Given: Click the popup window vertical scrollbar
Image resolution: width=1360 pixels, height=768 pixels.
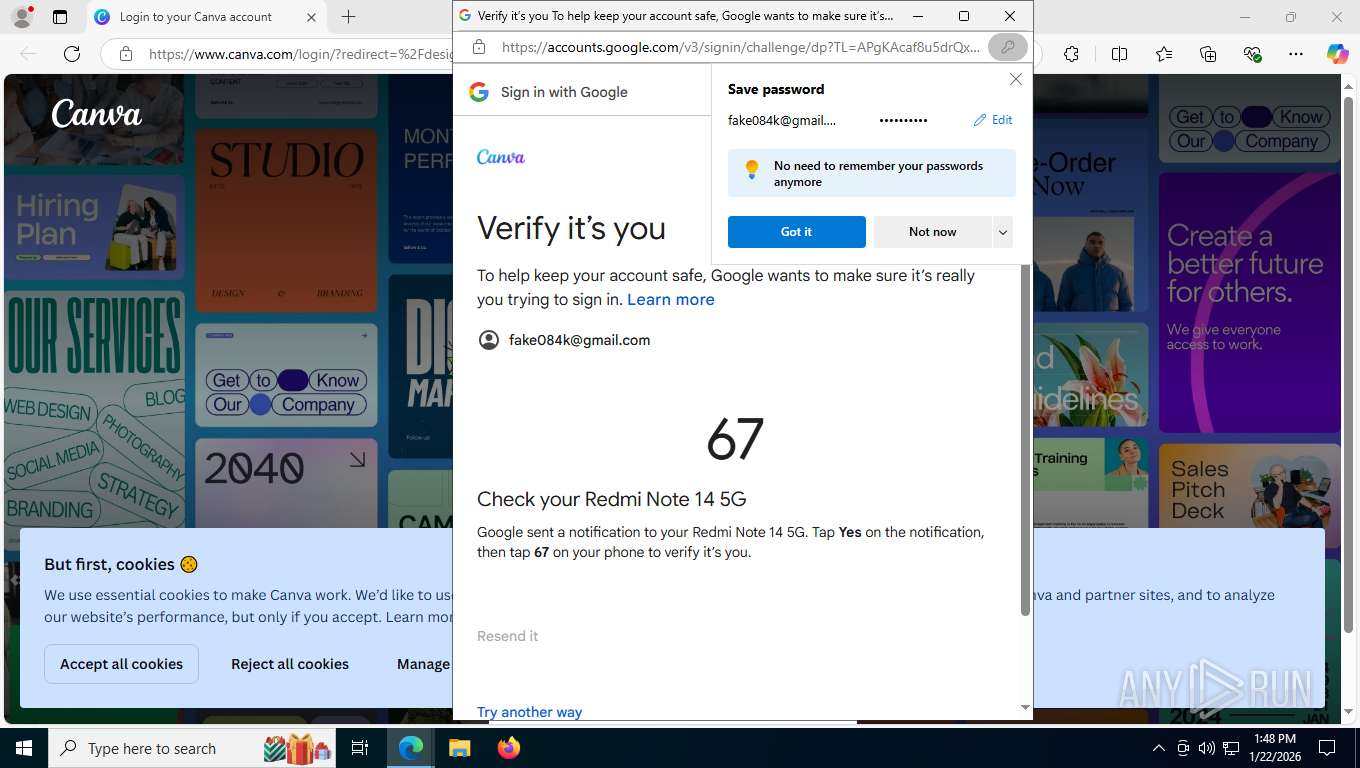Looking at the screenshot, I should coord(1025,440).
